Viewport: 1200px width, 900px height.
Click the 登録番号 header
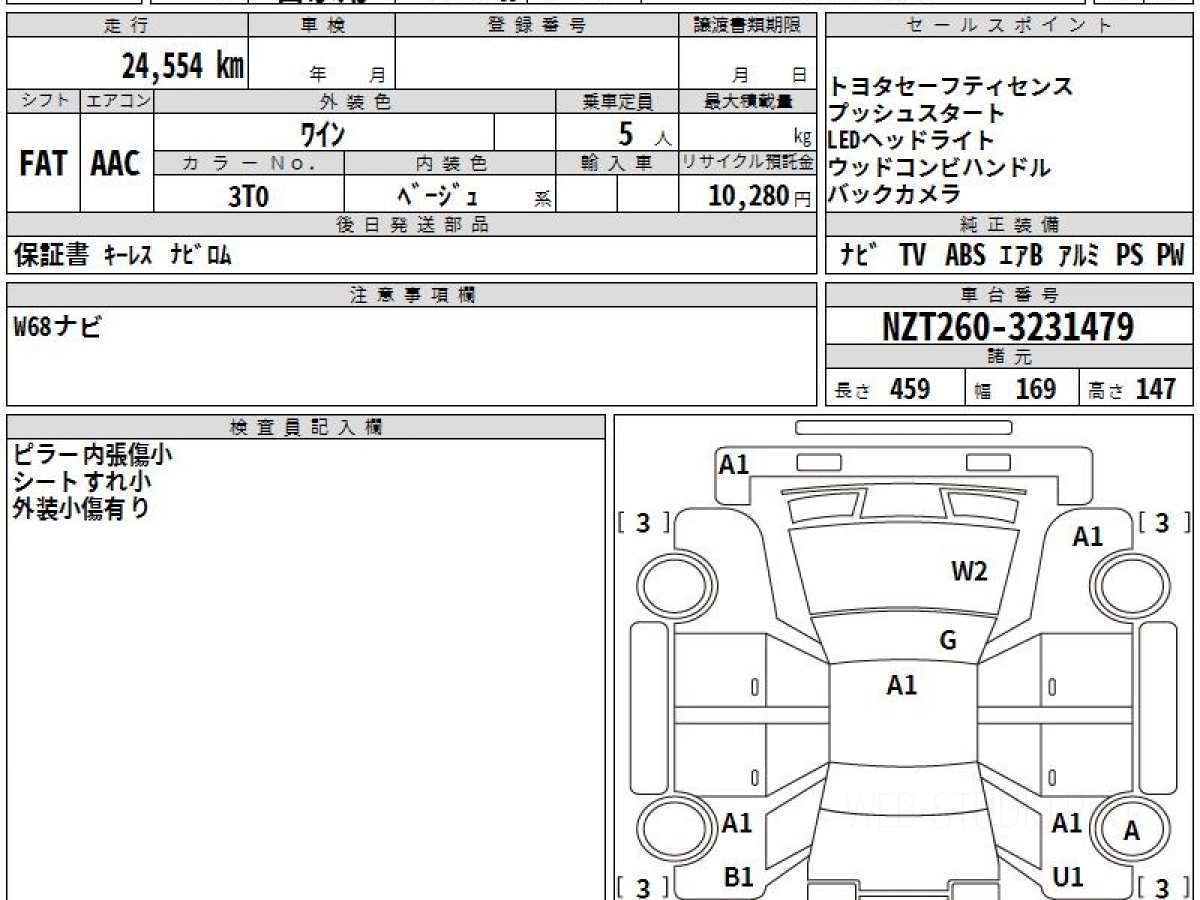537,26
